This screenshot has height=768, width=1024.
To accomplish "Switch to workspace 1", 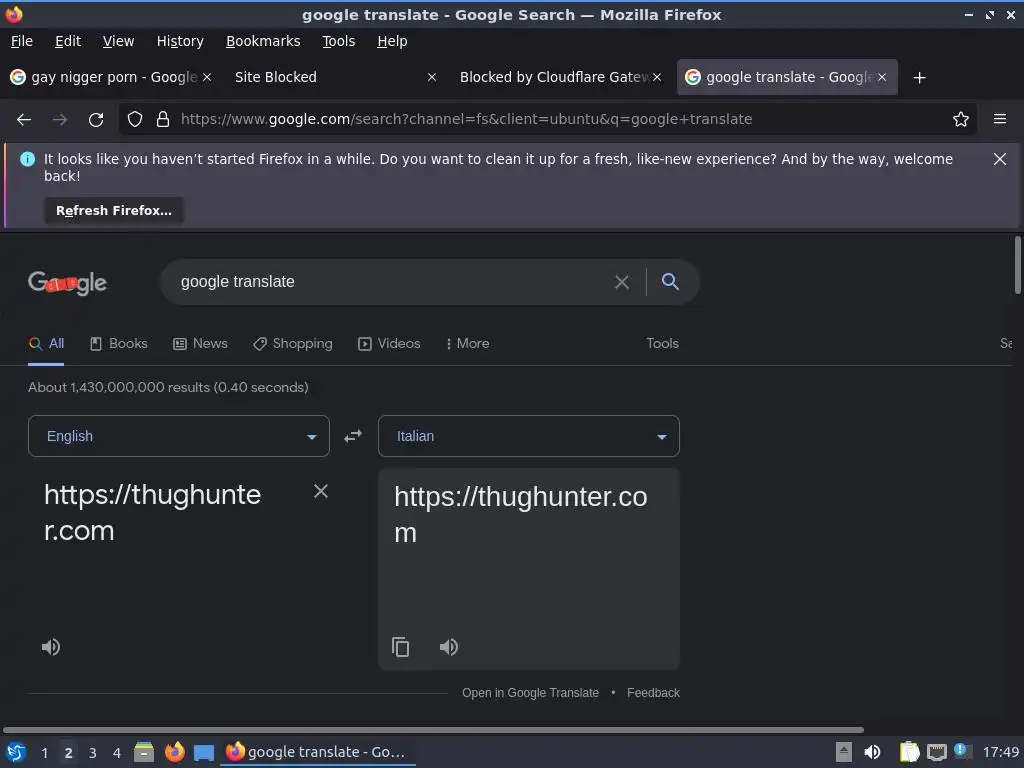I will tap(44, 753).
